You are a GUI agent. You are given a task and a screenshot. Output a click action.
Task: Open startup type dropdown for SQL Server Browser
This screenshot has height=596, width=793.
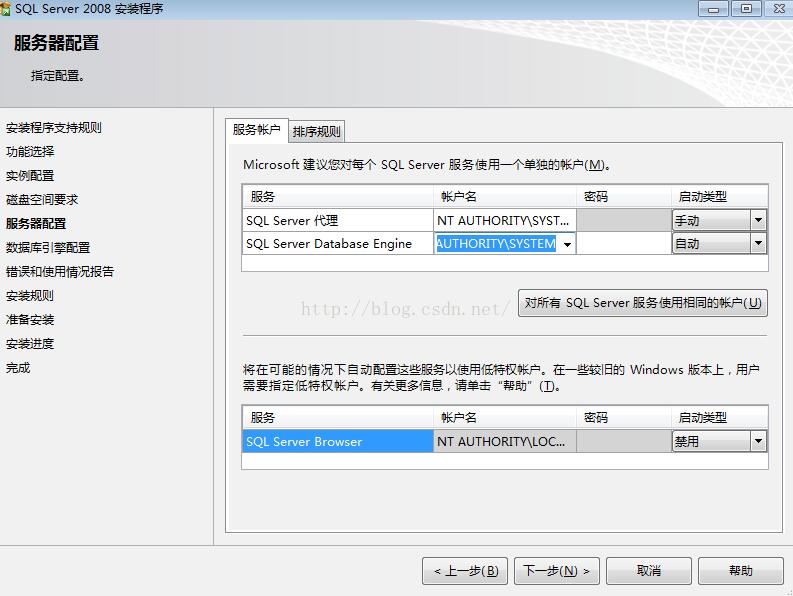[758, 441]
